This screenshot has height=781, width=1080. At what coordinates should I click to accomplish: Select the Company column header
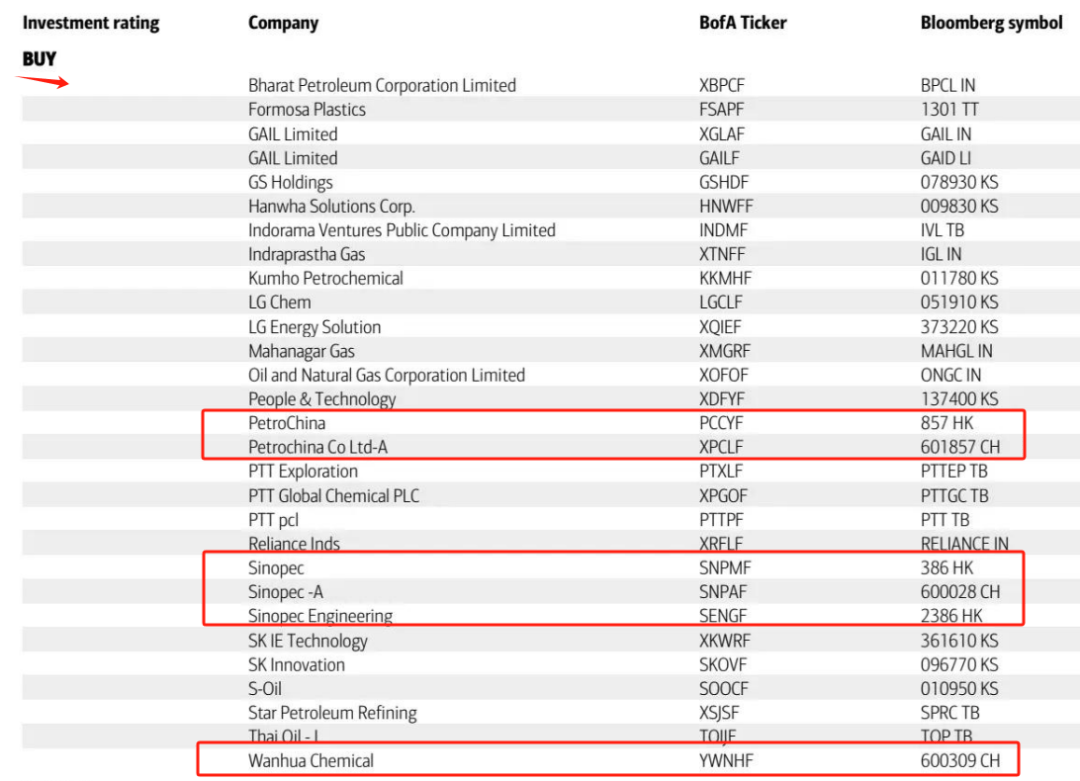tap(283, 22)
